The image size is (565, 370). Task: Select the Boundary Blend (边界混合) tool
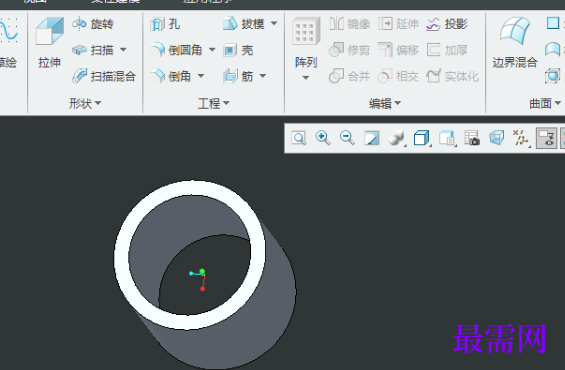(x=515, y=43)
